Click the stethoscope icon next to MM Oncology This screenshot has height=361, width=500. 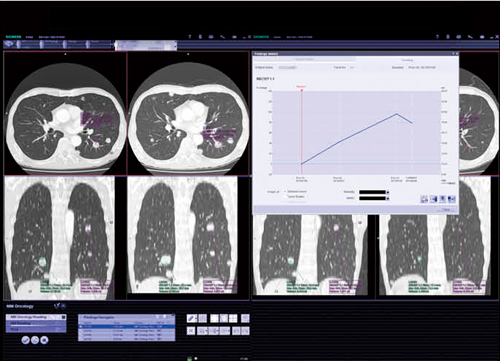pyautogui.click(x=57, y=306)
